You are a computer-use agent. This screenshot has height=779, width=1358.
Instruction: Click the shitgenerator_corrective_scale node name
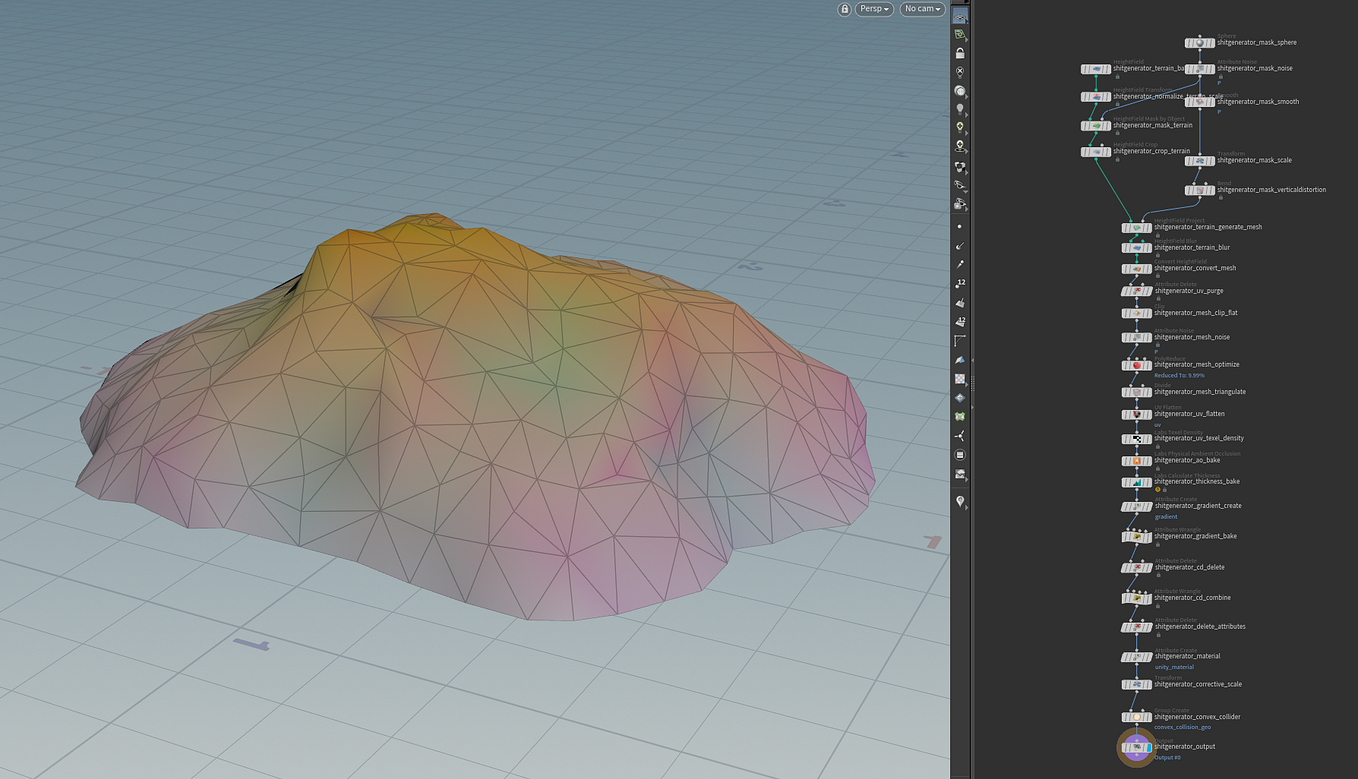pyautogui.click(x=1199, y=685)
